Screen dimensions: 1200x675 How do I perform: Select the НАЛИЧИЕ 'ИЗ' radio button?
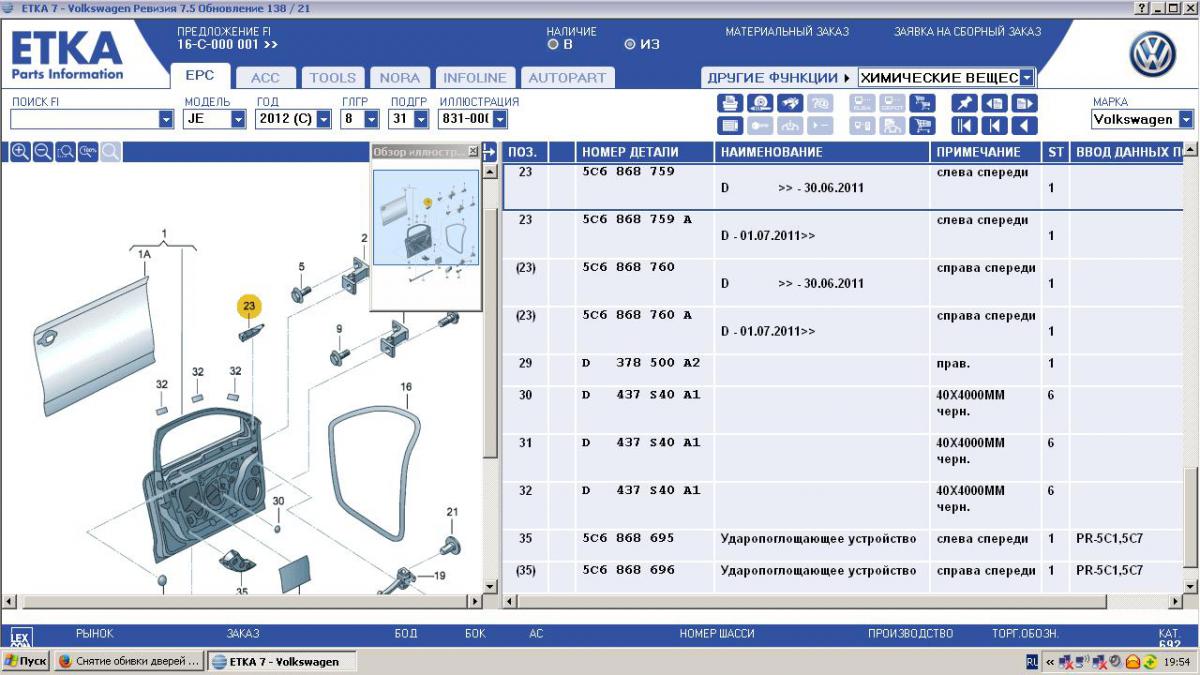[x=629, y=44]
